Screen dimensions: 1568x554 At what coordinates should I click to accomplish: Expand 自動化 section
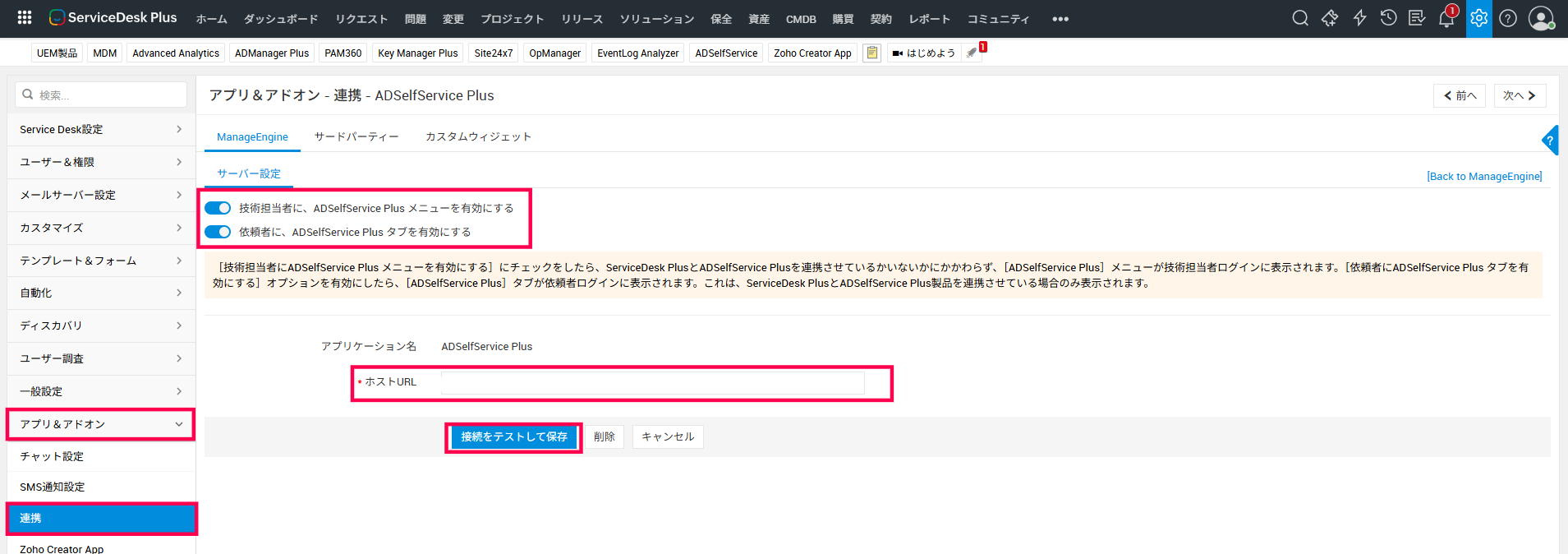click(x=101, y=293)
